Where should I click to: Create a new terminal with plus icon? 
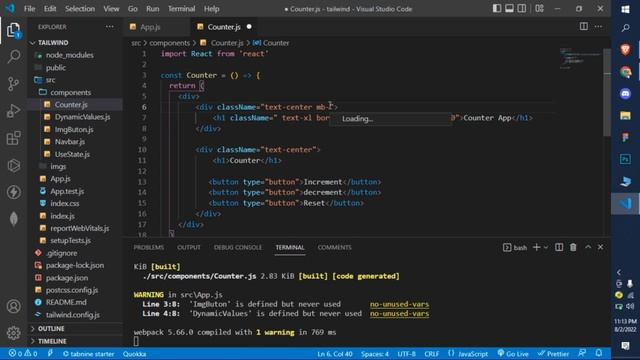pos(537,247)
